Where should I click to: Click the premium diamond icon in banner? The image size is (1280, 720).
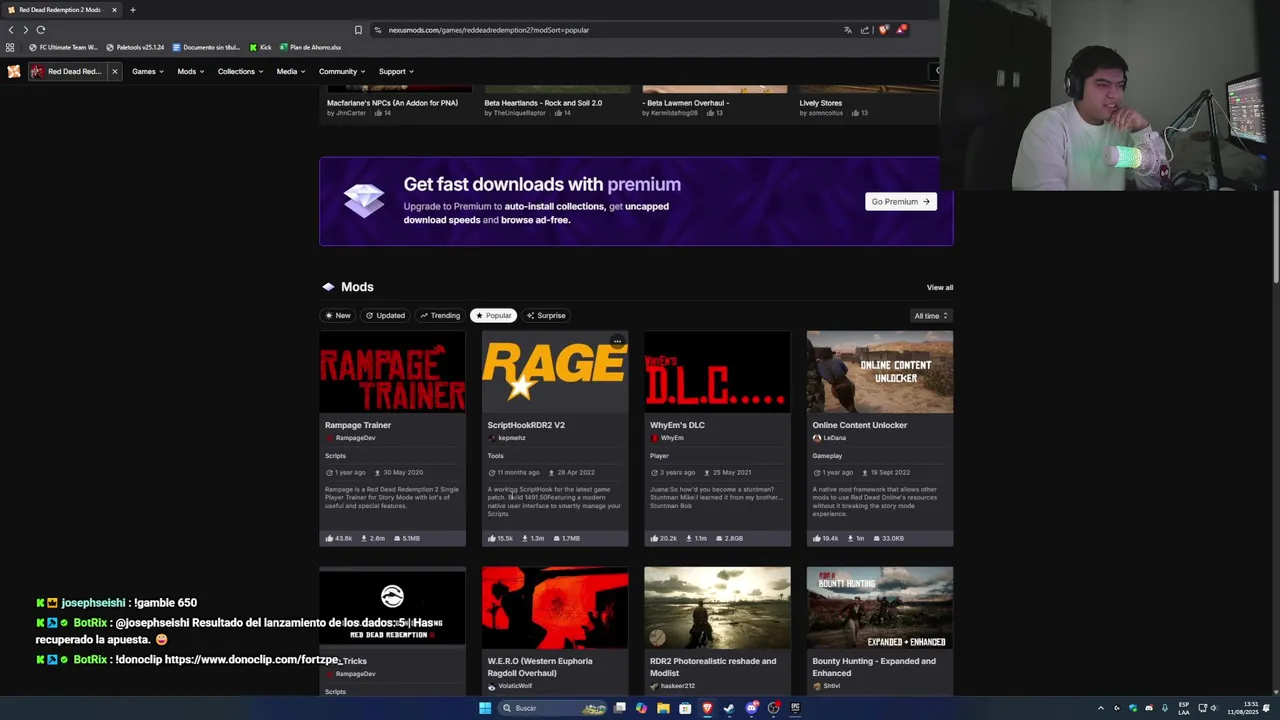pos(364,200)
